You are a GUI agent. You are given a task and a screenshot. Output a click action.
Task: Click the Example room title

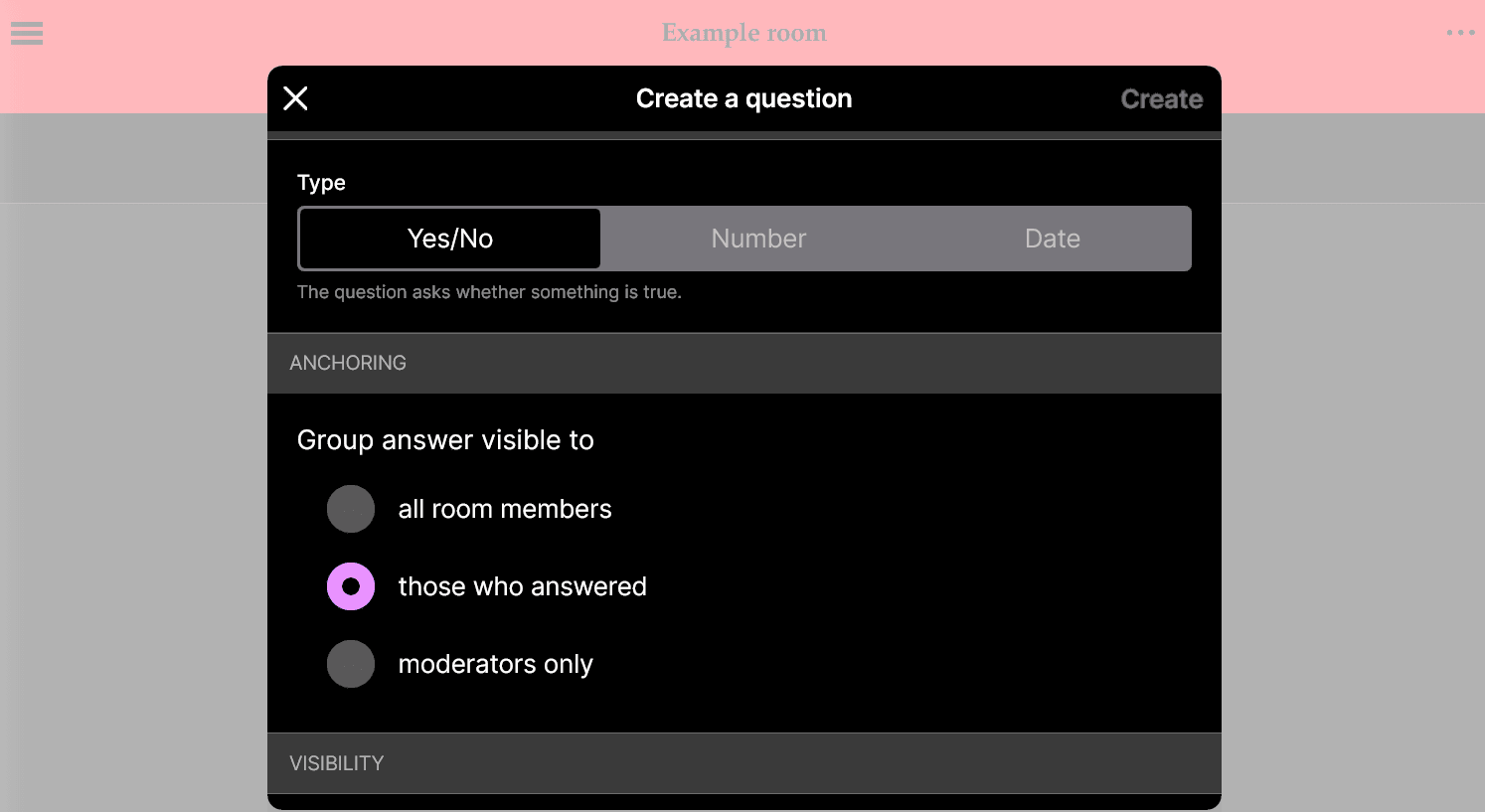point(743,33)
